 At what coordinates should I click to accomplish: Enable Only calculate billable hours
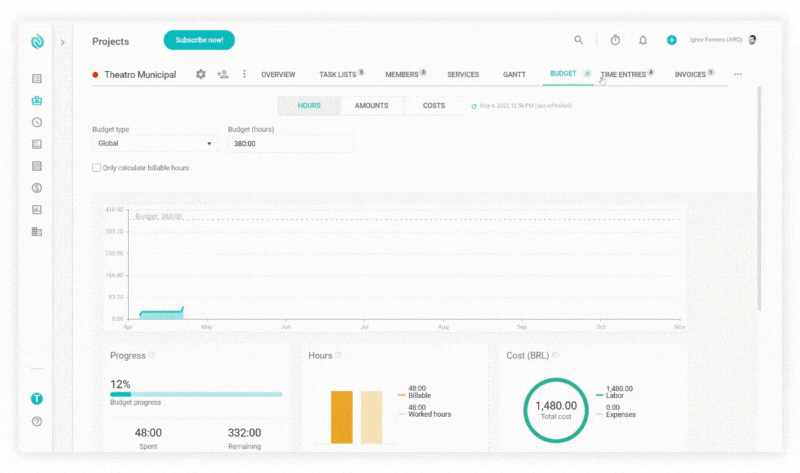(x=96, y=168)
